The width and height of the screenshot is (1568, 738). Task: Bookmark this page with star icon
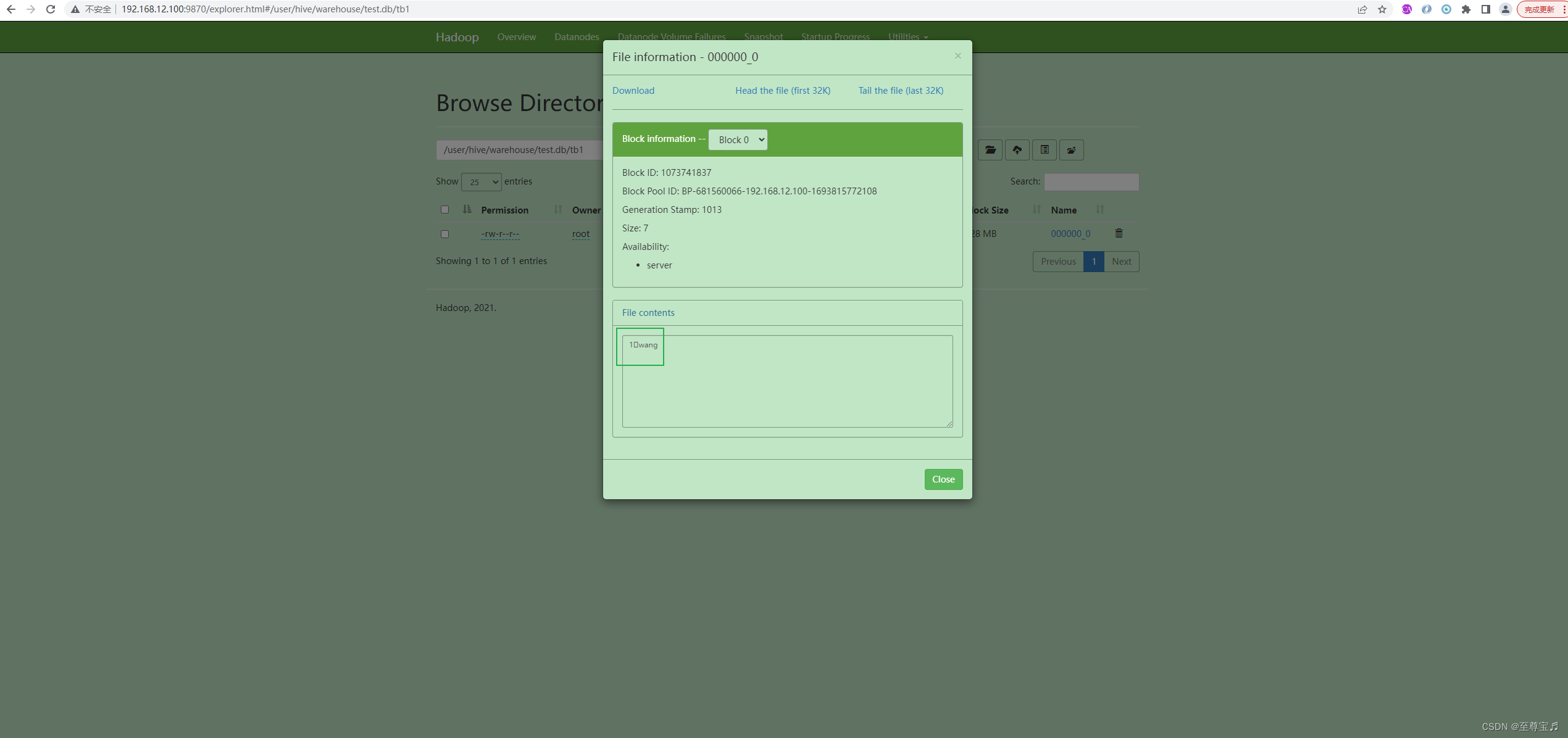[x=1382, y=9]
